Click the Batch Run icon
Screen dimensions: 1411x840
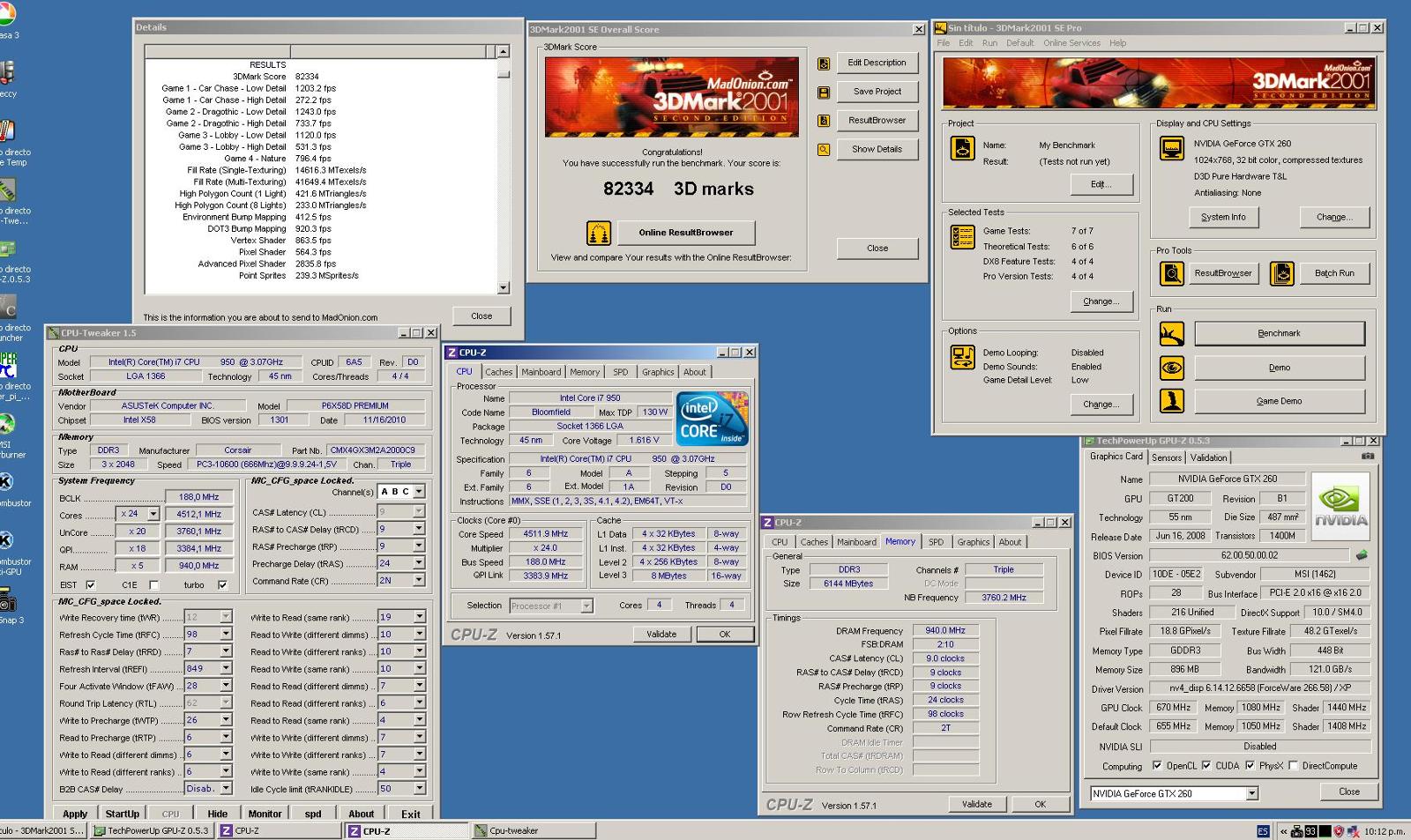click(1282, 274)
